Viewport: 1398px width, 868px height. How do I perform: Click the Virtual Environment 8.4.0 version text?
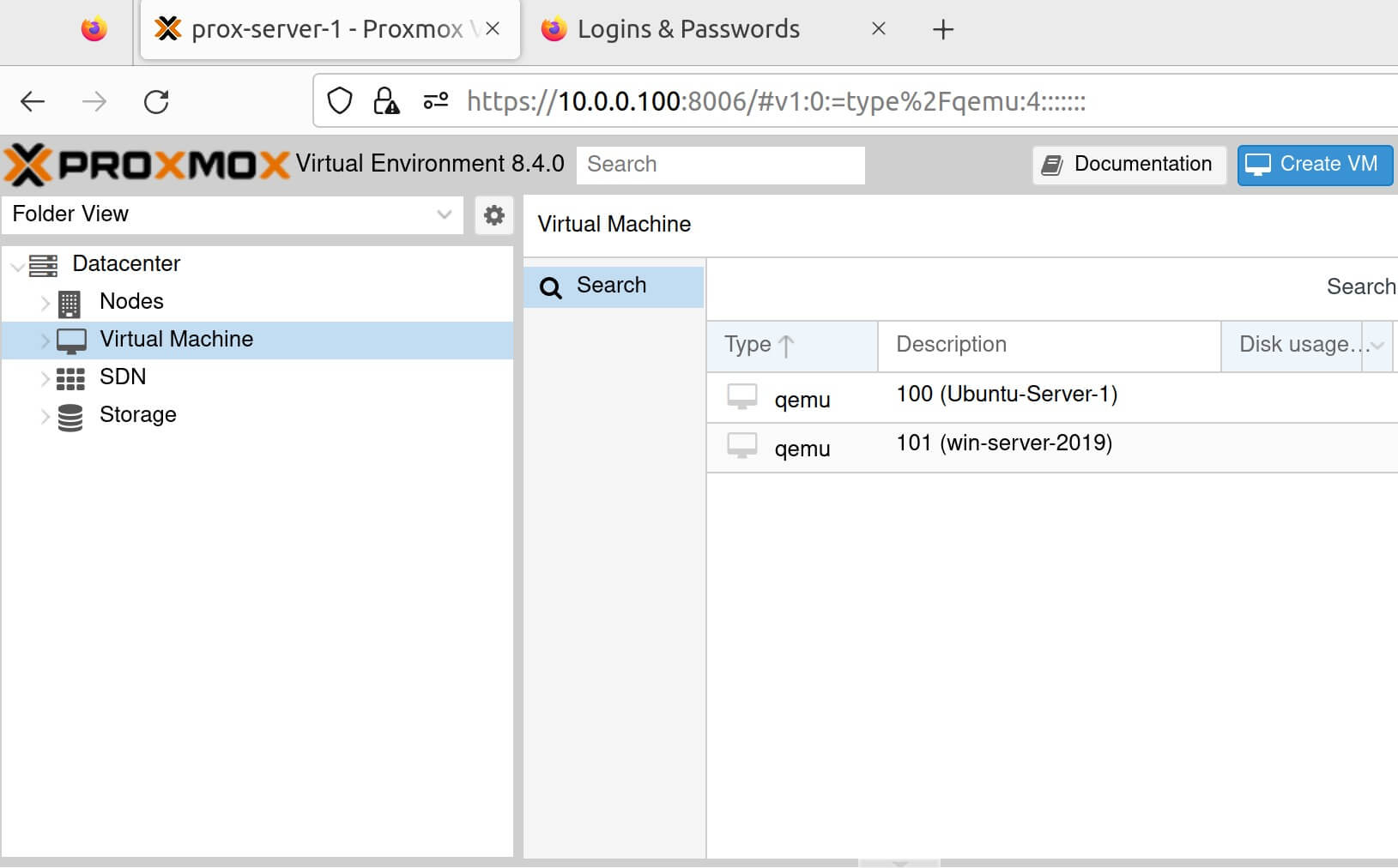coord(430,164)
